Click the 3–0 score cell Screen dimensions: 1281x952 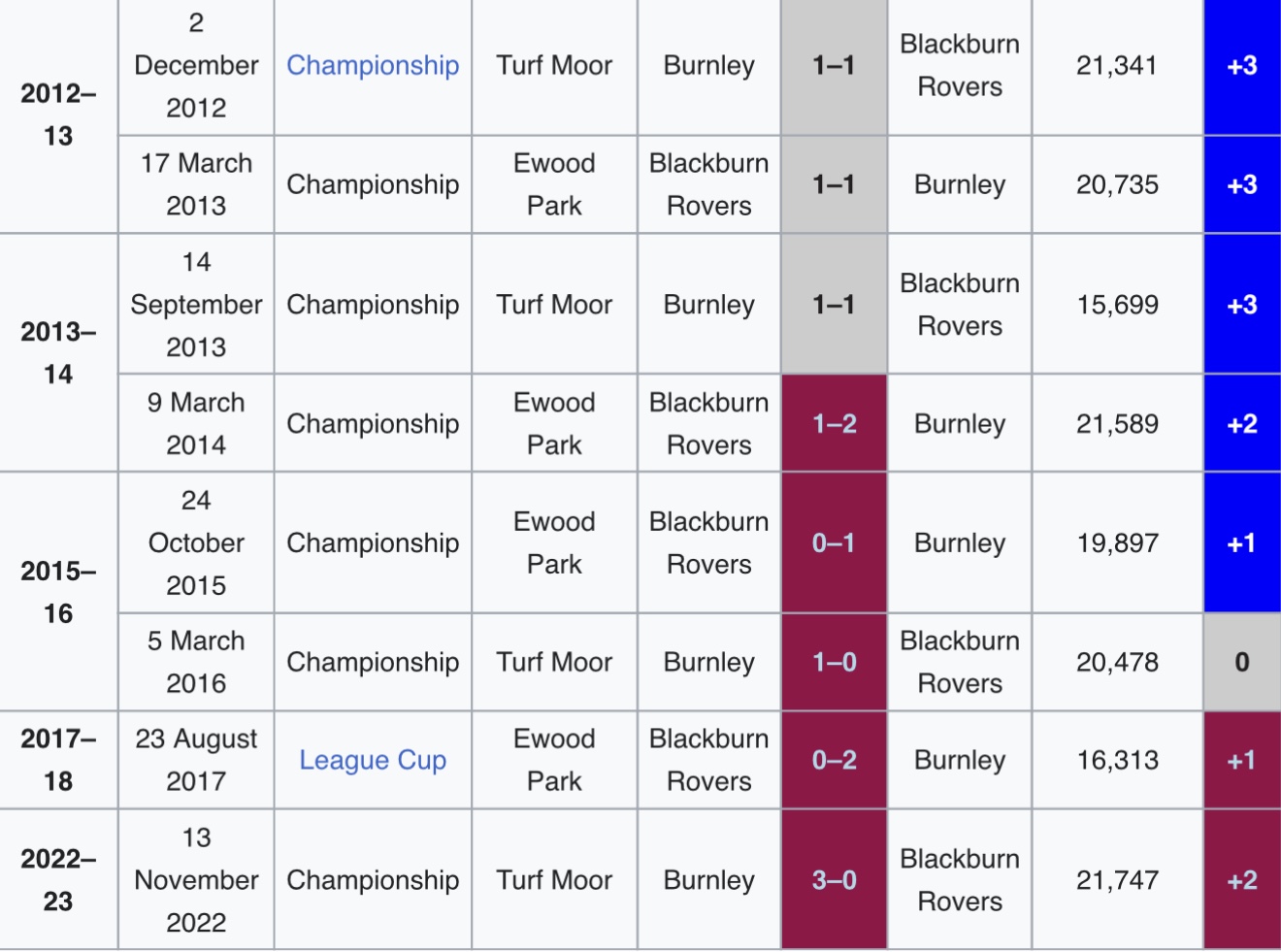click(834, 880)
